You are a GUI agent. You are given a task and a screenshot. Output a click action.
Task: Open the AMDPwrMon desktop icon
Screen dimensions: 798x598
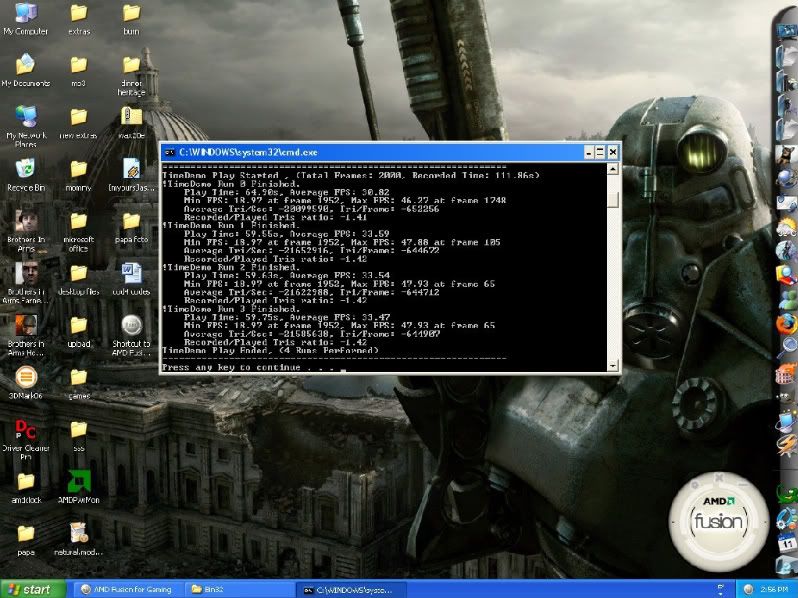tap(79, 481)
